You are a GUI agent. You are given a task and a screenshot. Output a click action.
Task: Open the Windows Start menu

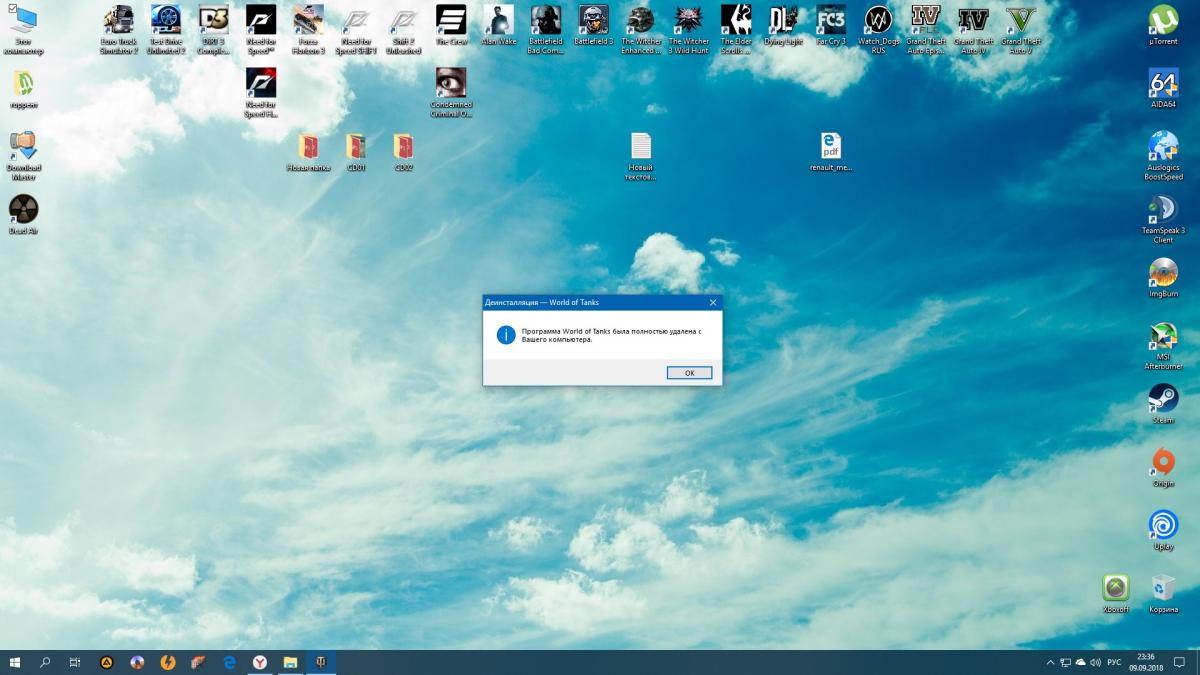(16, 662)
